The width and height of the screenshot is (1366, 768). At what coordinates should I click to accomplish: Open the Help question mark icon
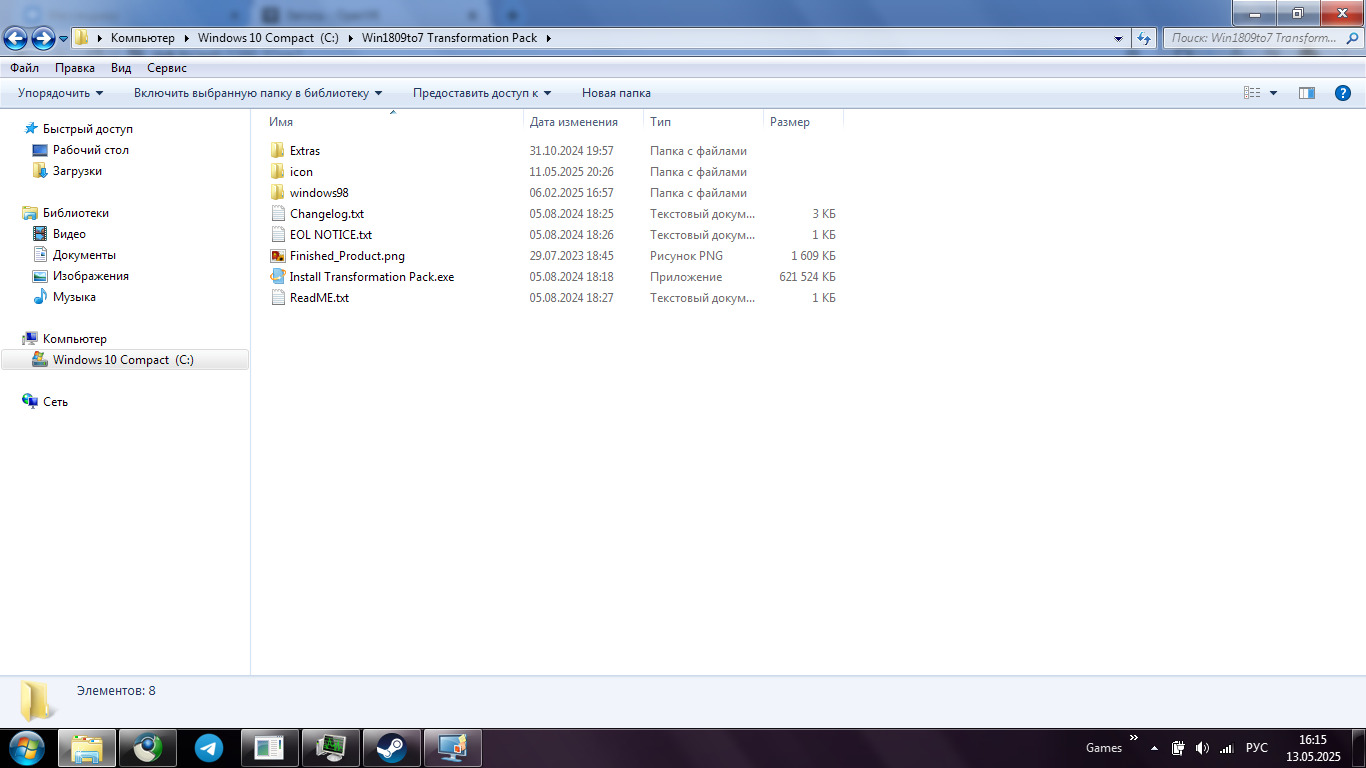(1343, 93)
